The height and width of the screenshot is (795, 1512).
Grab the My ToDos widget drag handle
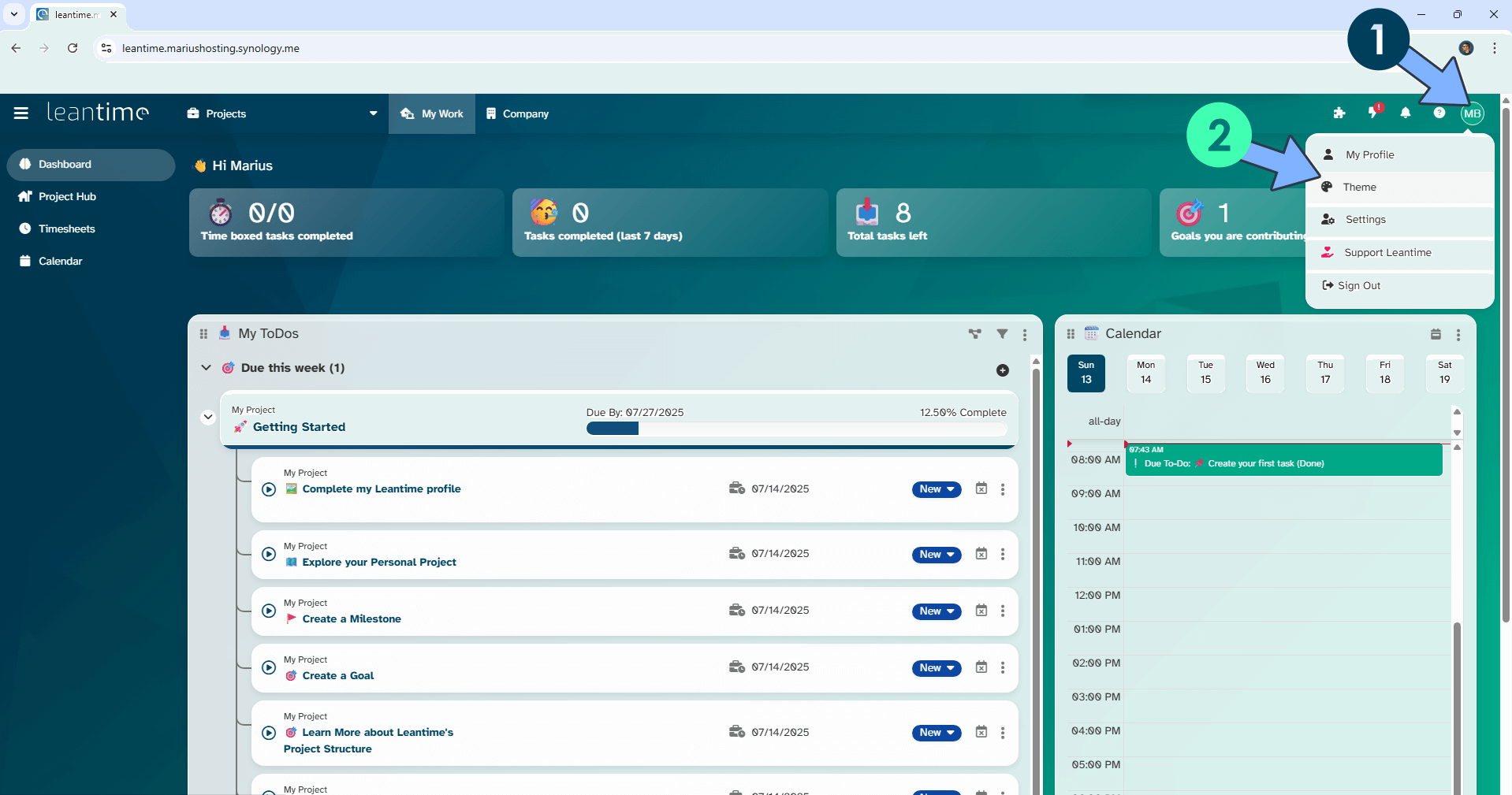(203, 334)
